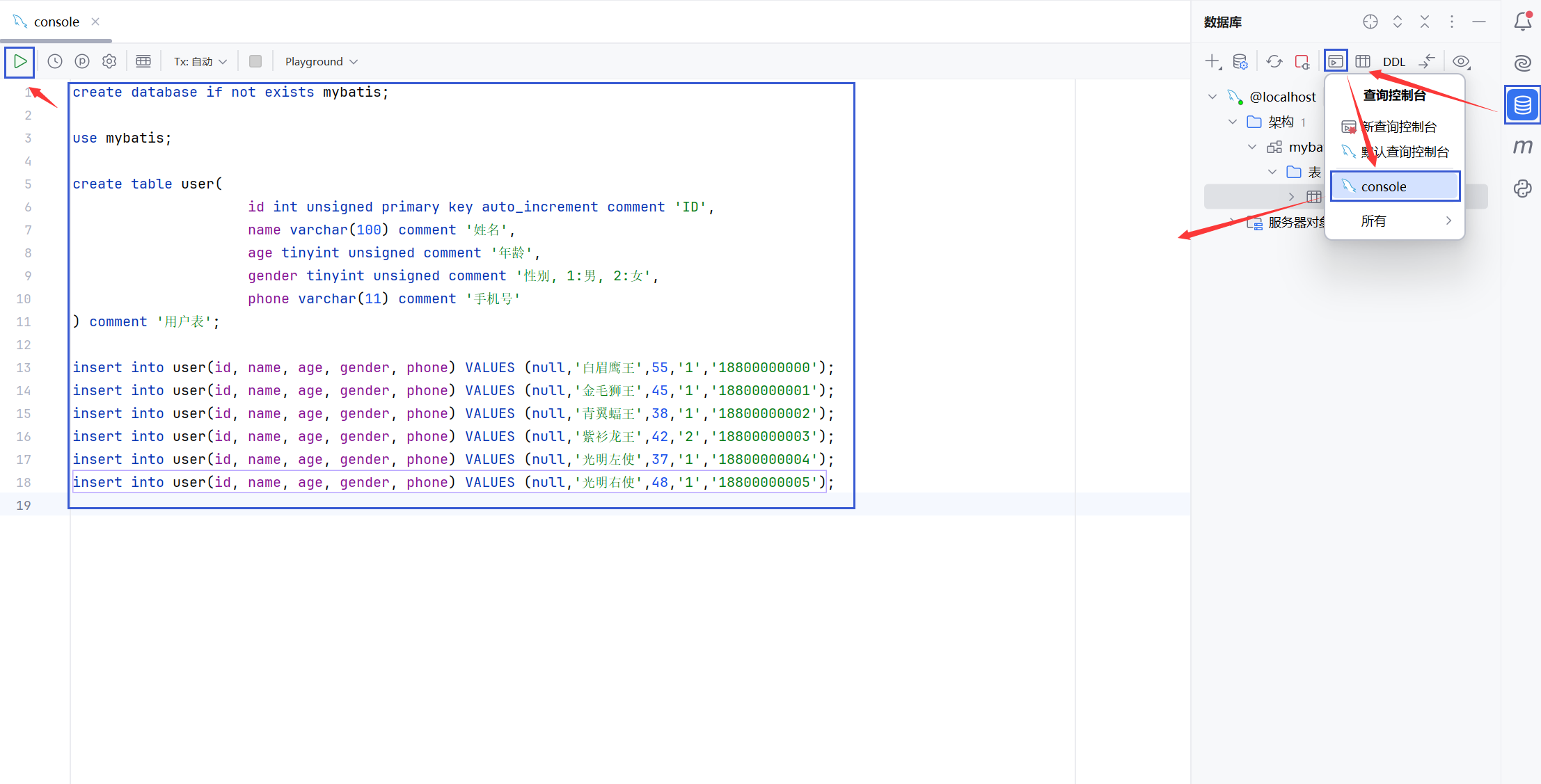
Task: Refresh the database tree
Action: point(1274,61)
